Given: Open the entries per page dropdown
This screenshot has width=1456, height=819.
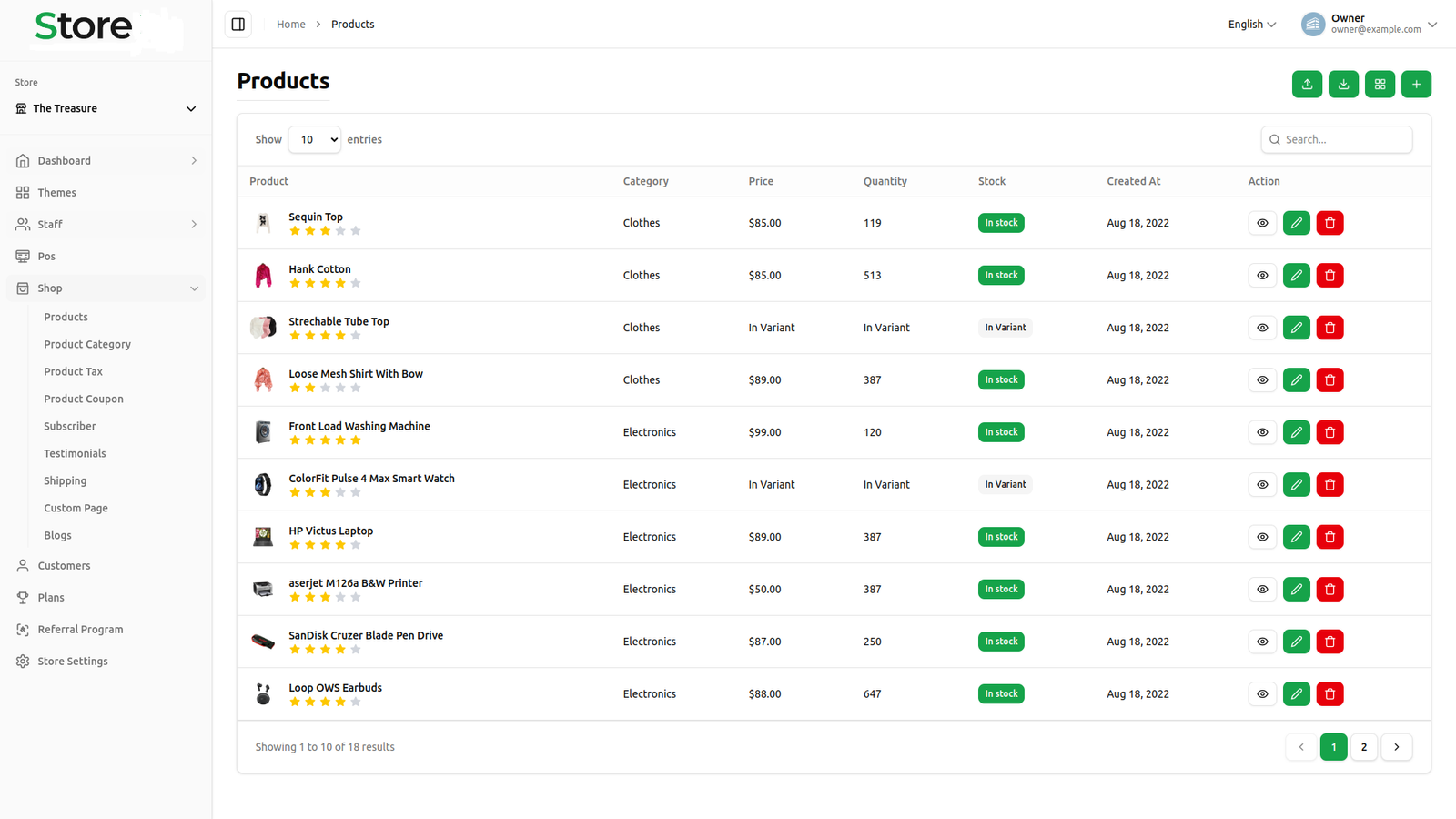Looking at the screenshot, I should click(x=314, y=140).
